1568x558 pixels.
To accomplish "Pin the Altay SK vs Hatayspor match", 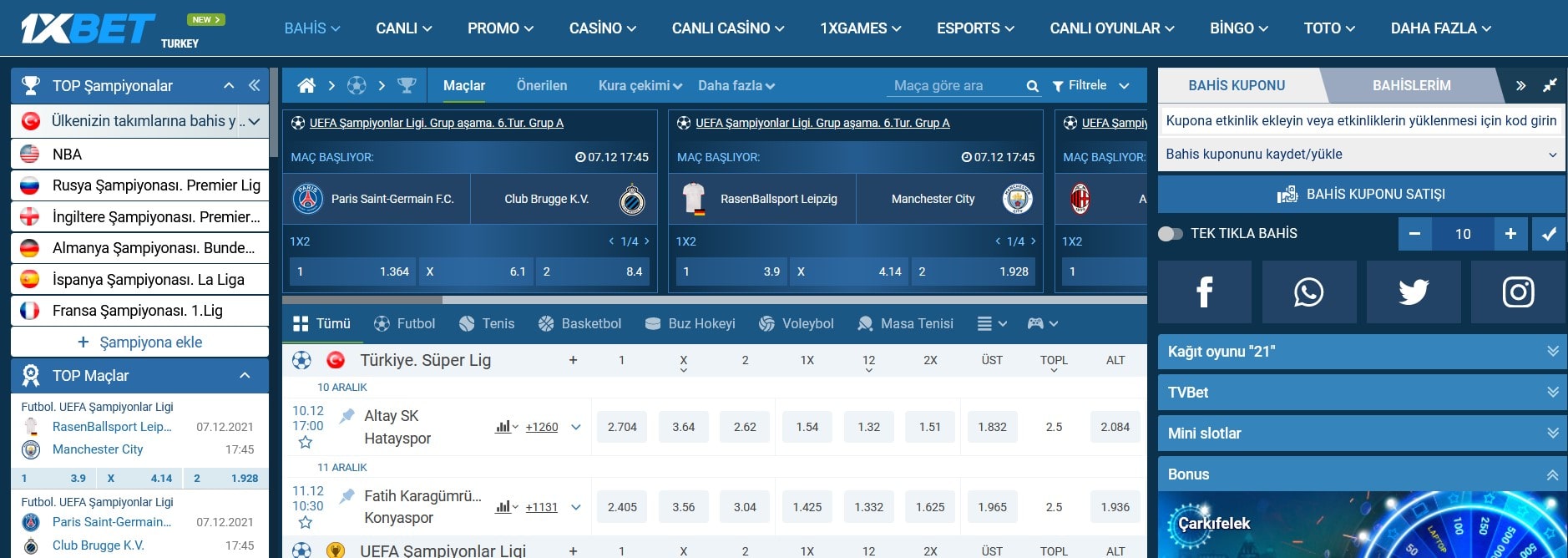I will pyautogui.click(x=346, y=415).
